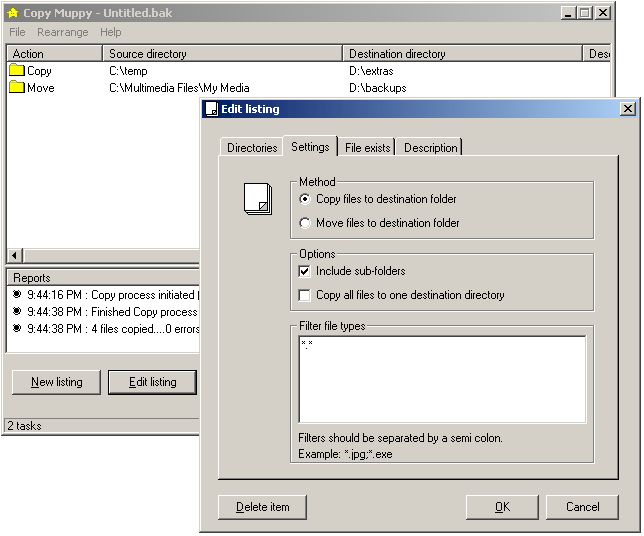The image size is (644, 536).
Task: Click Cancel in Edit listing dialog
Action: [x=582, y=507]
